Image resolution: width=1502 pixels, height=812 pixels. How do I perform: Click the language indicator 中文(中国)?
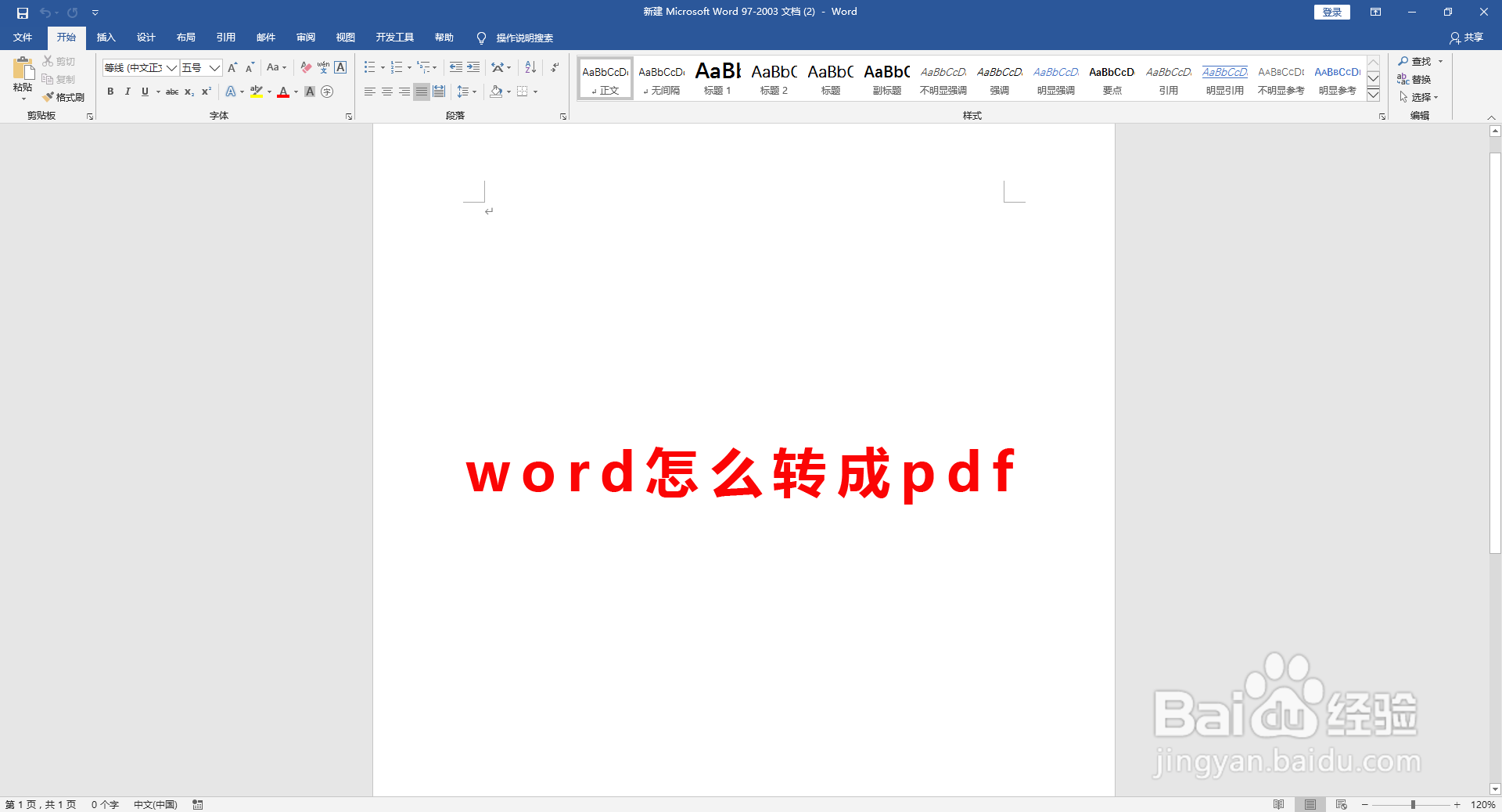pyautogui.click(x=156, y=804)
